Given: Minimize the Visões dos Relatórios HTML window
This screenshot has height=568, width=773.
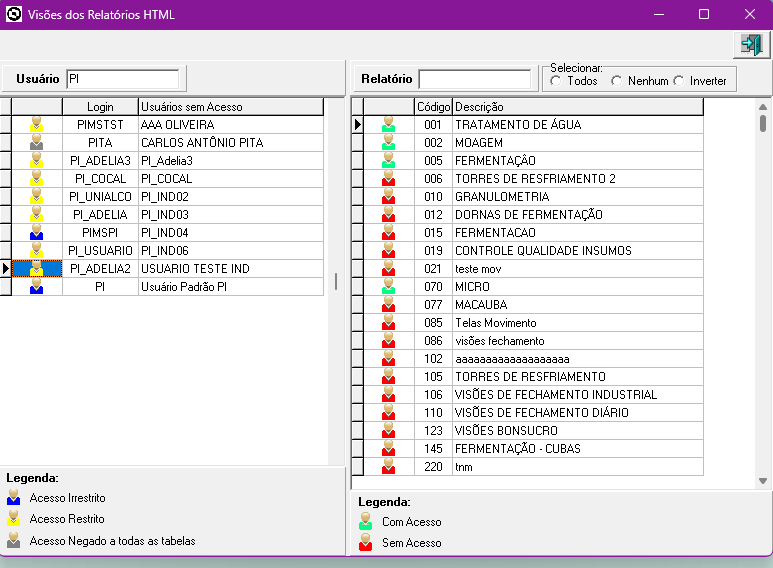Looking at the screenshot, I should (659, 14).
